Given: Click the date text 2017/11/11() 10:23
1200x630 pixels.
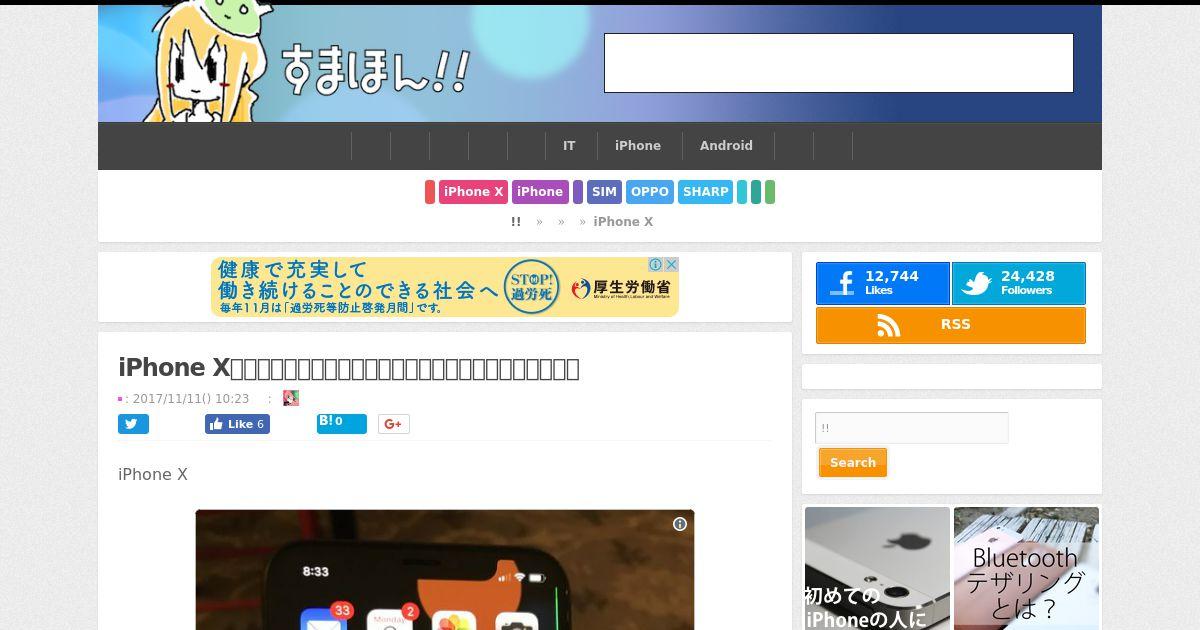Looking at the screenshot, I should tap(191, 398).
